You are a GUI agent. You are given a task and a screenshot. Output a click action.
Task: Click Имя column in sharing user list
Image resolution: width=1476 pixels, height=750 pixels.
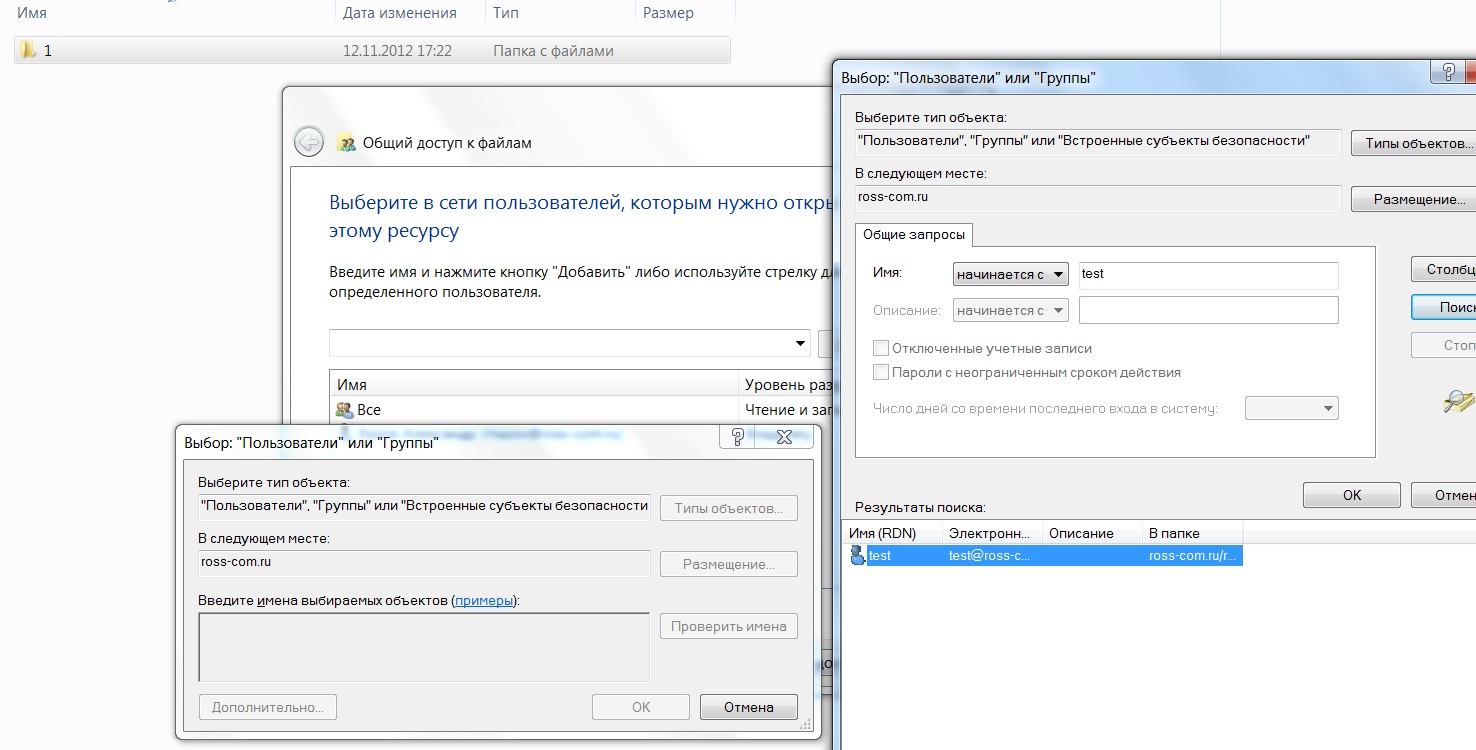(x=534, y=384)
